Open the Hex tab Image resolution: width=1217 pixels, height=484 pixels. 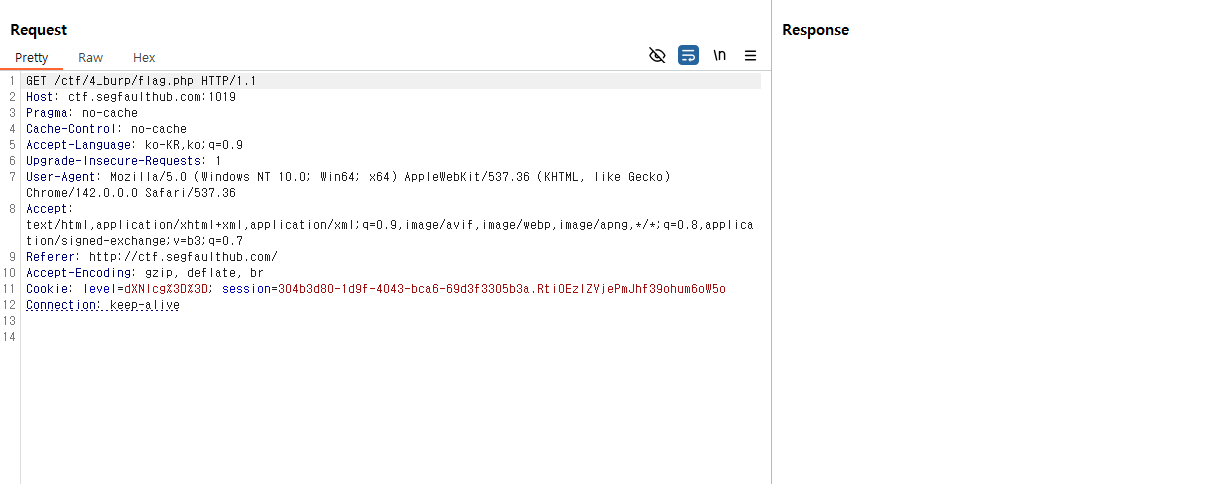(x=144, y=58)
